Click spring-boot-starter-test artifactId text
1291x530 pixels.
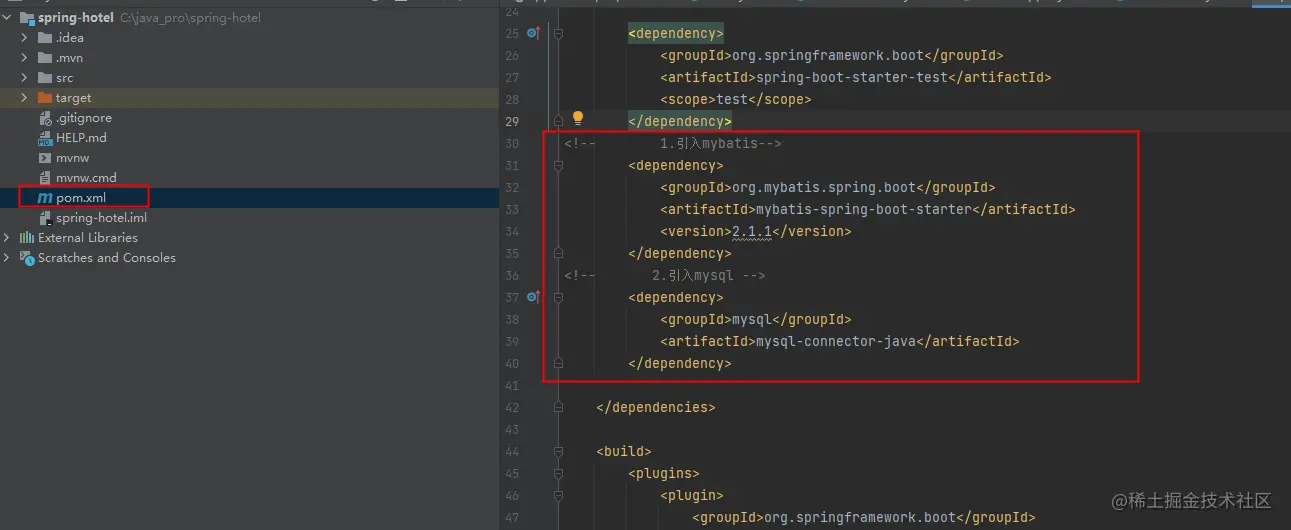(x=850, y=77)
